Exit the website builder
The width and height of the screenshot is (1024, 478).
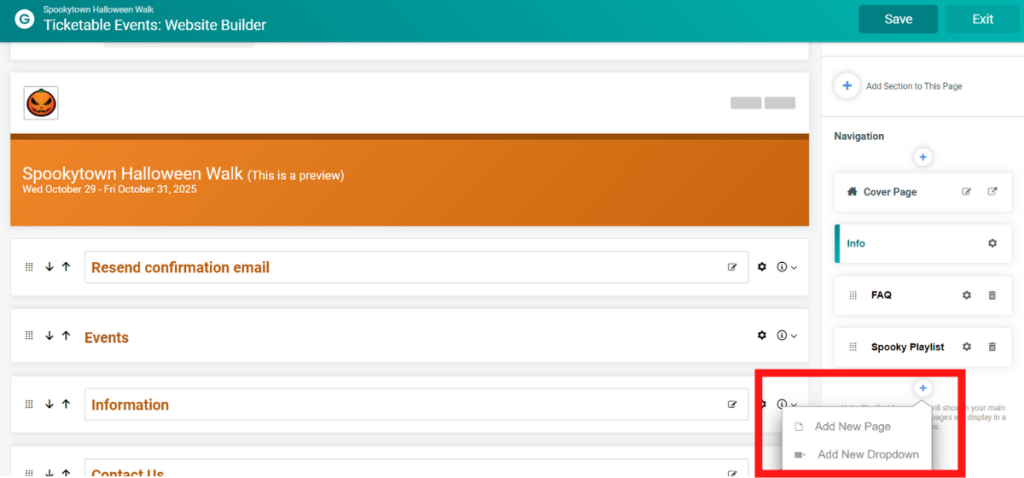pyautogui.click(x=982, y=19)
